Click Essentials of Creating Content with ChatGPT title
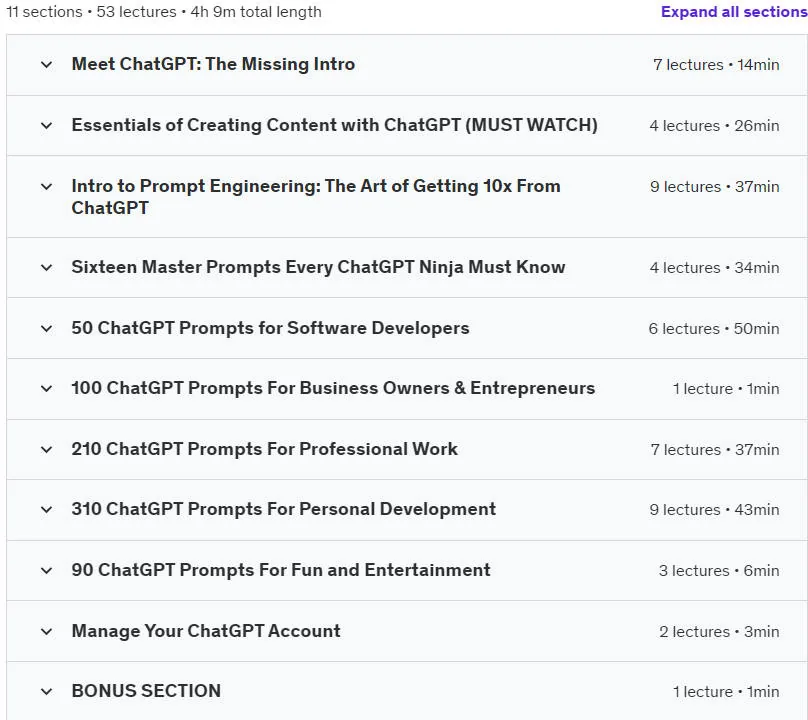The width and height of the screenshot is (808, 720). tap(334, 125)
